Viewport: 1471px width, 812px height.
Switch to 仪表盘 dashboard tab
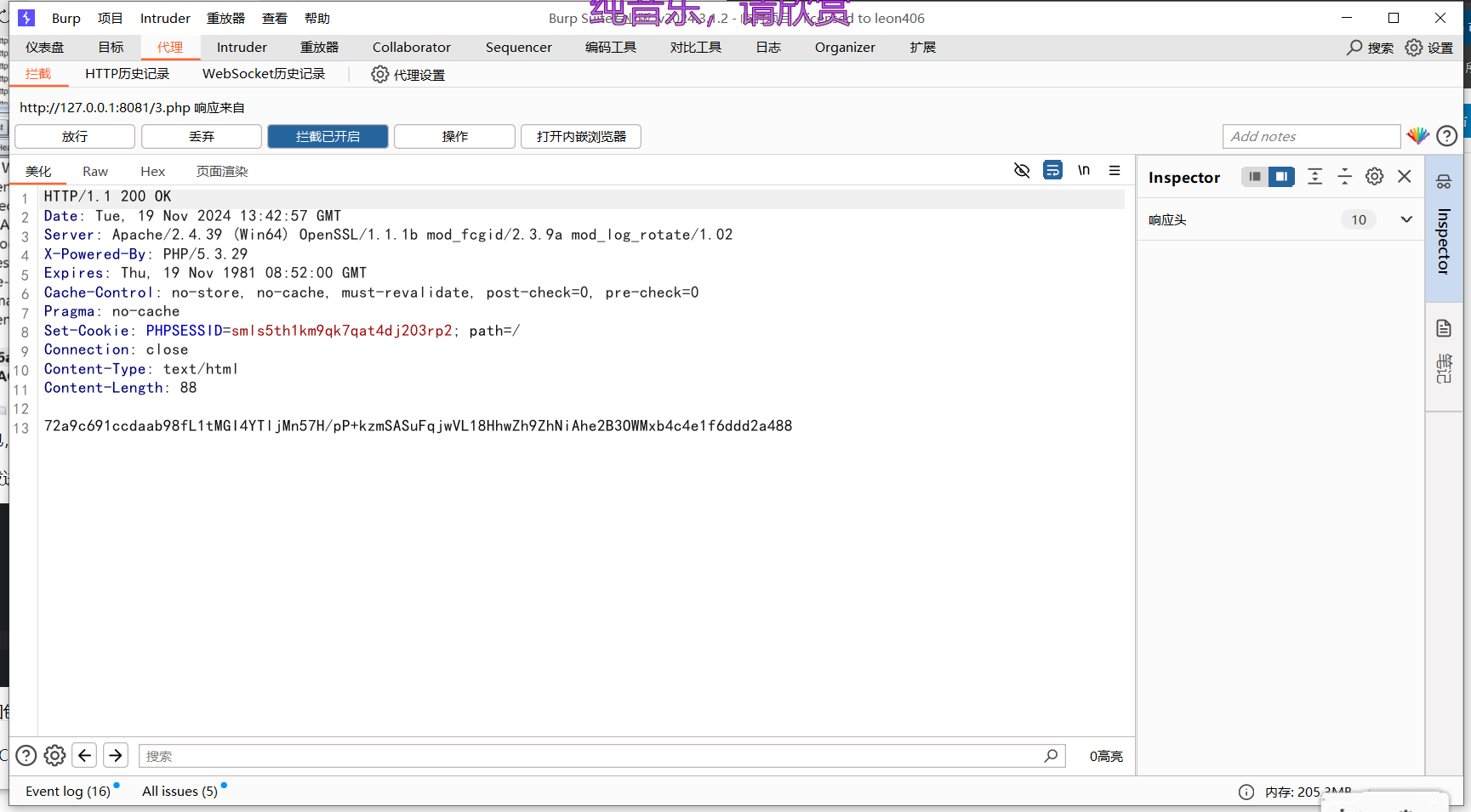tap(45, 48)
